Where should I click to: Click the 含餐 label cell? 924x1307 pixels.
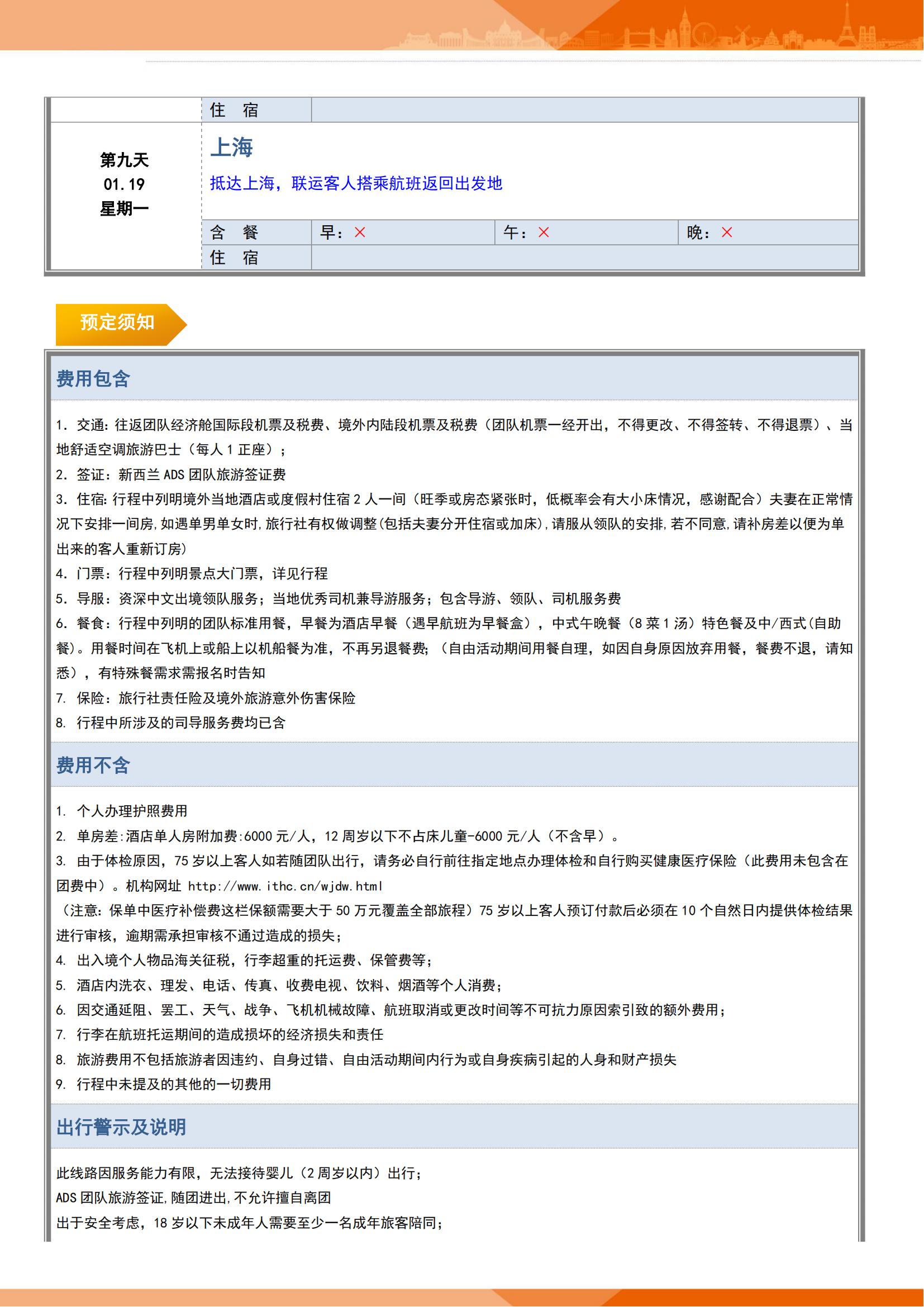click(234, 232)
